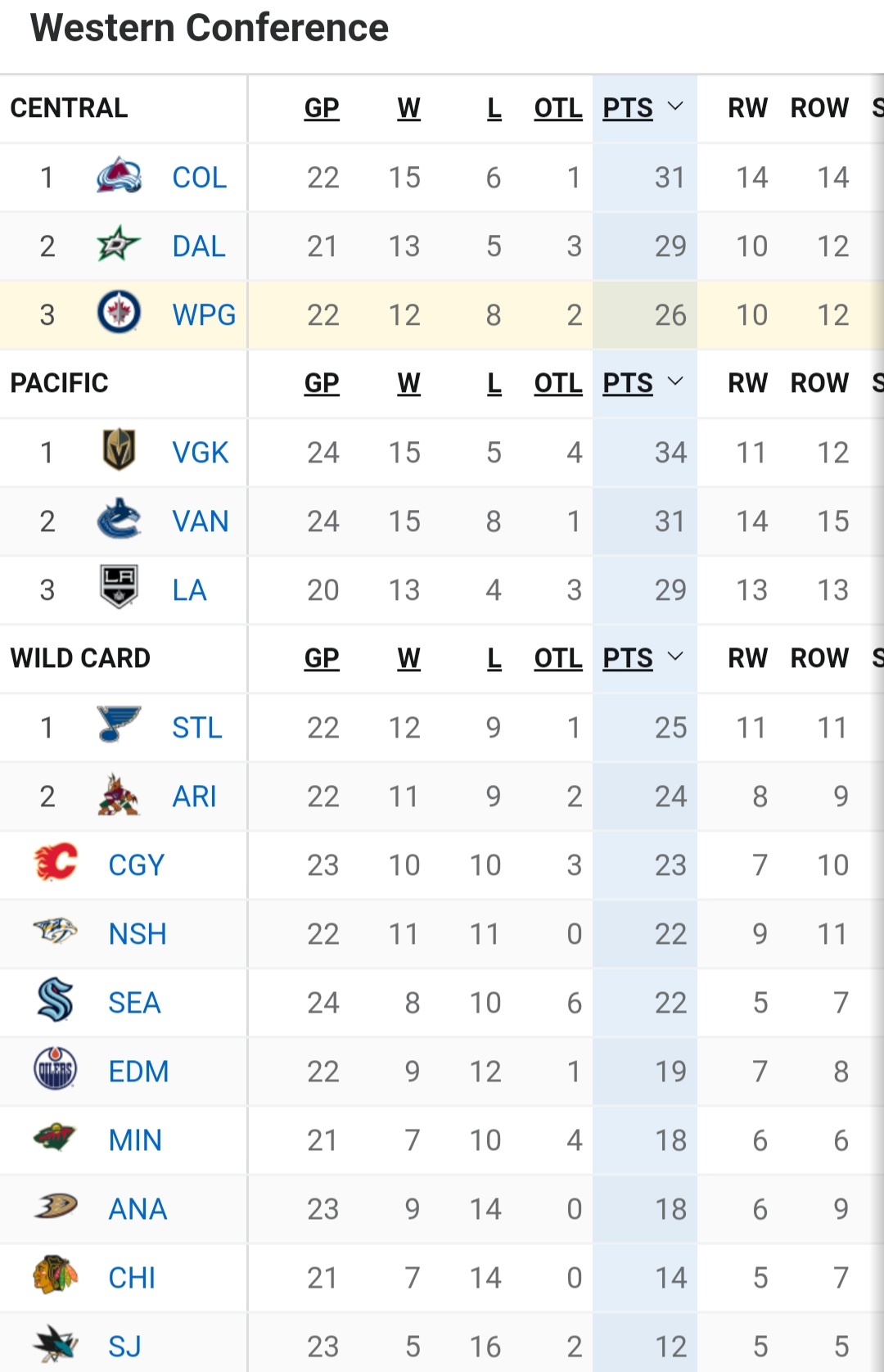Go to the LA team link
Screen dimensions: 884x1372
click(189, 589)
